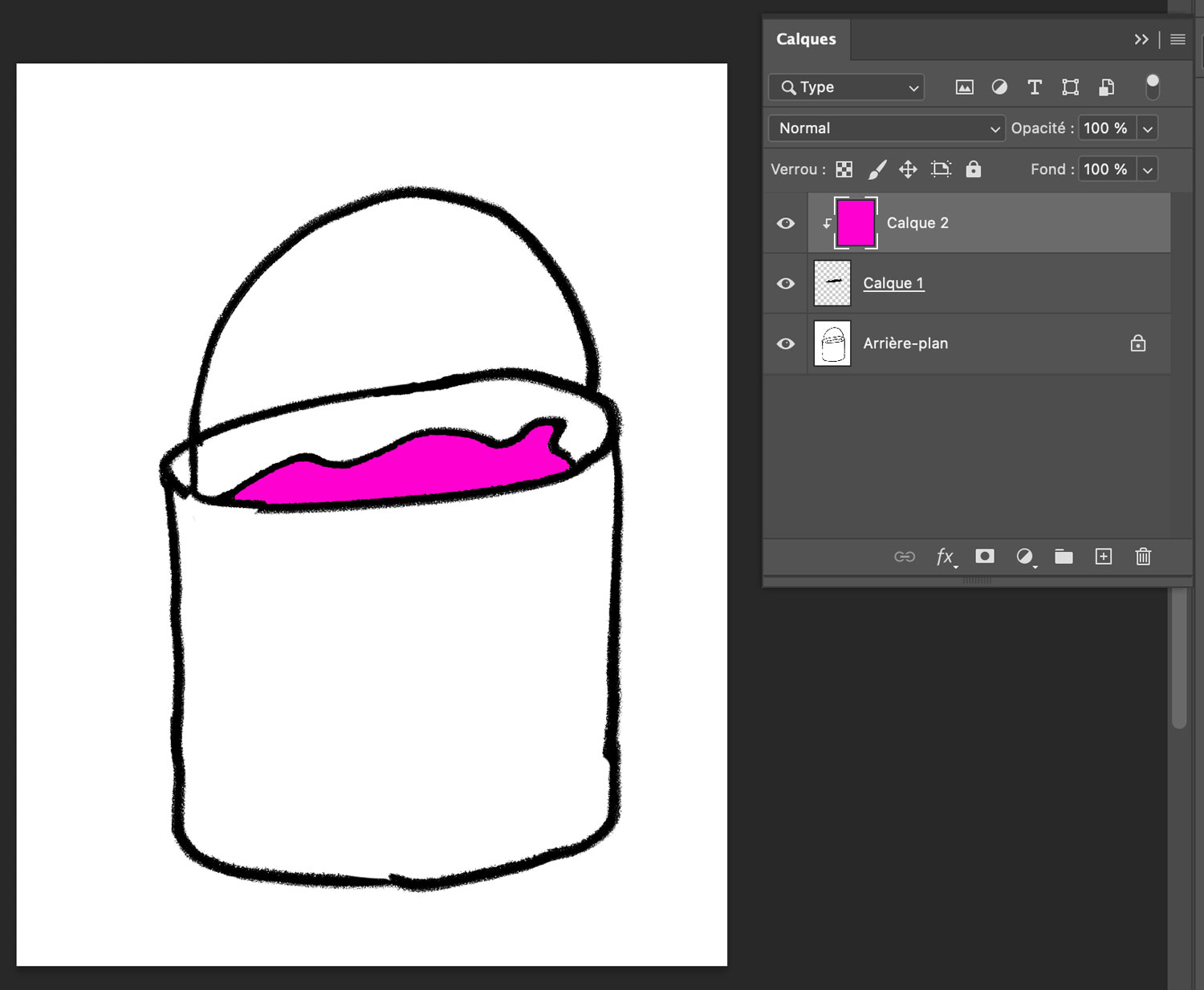Hide the Calque 2 layer

click(x=786, y=223)
